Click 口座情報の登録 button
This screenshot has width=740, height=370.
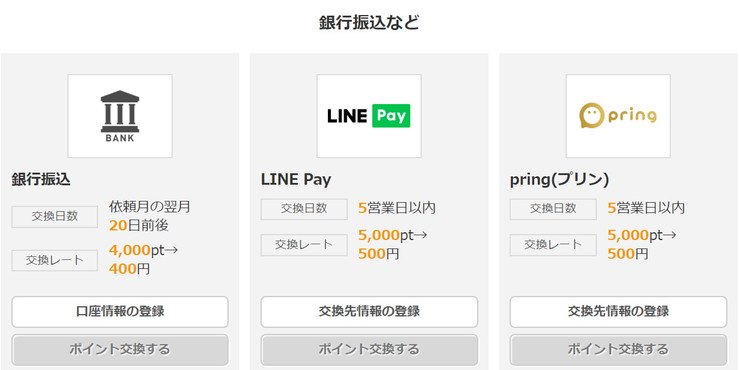[x=120, y=312]
